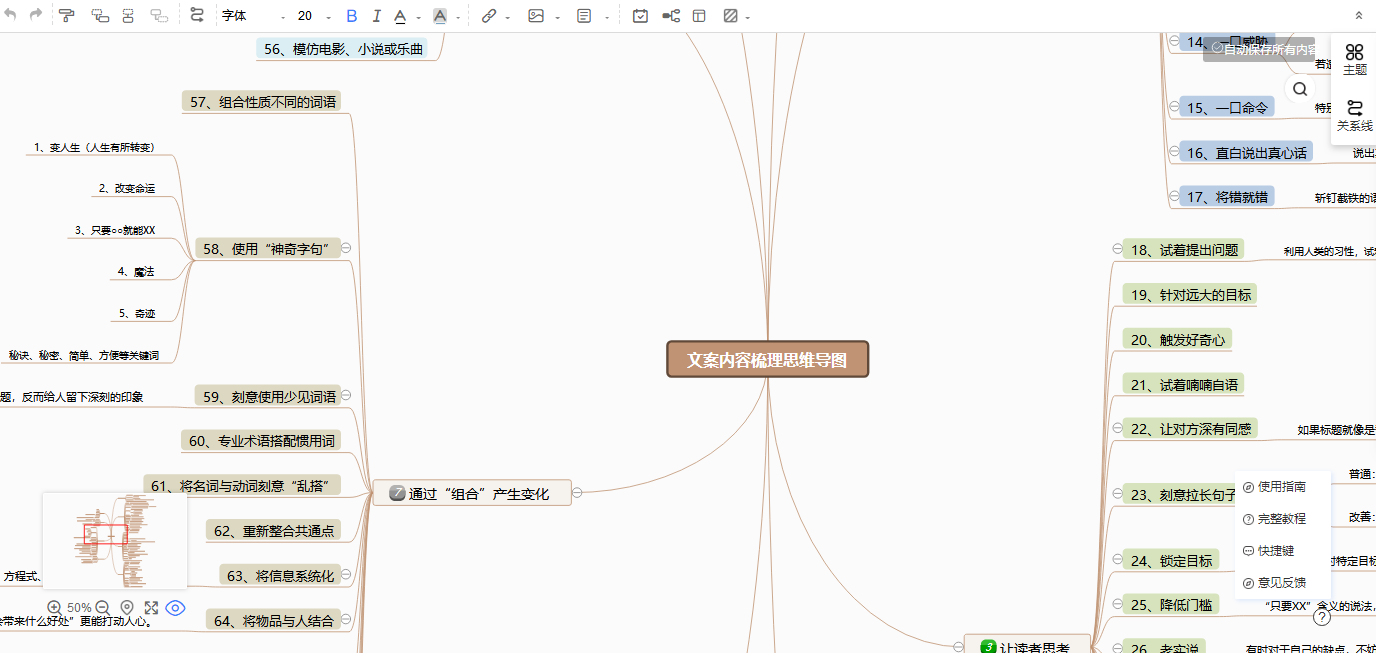Toggle italic text formatting

click(x=376, y=16)
